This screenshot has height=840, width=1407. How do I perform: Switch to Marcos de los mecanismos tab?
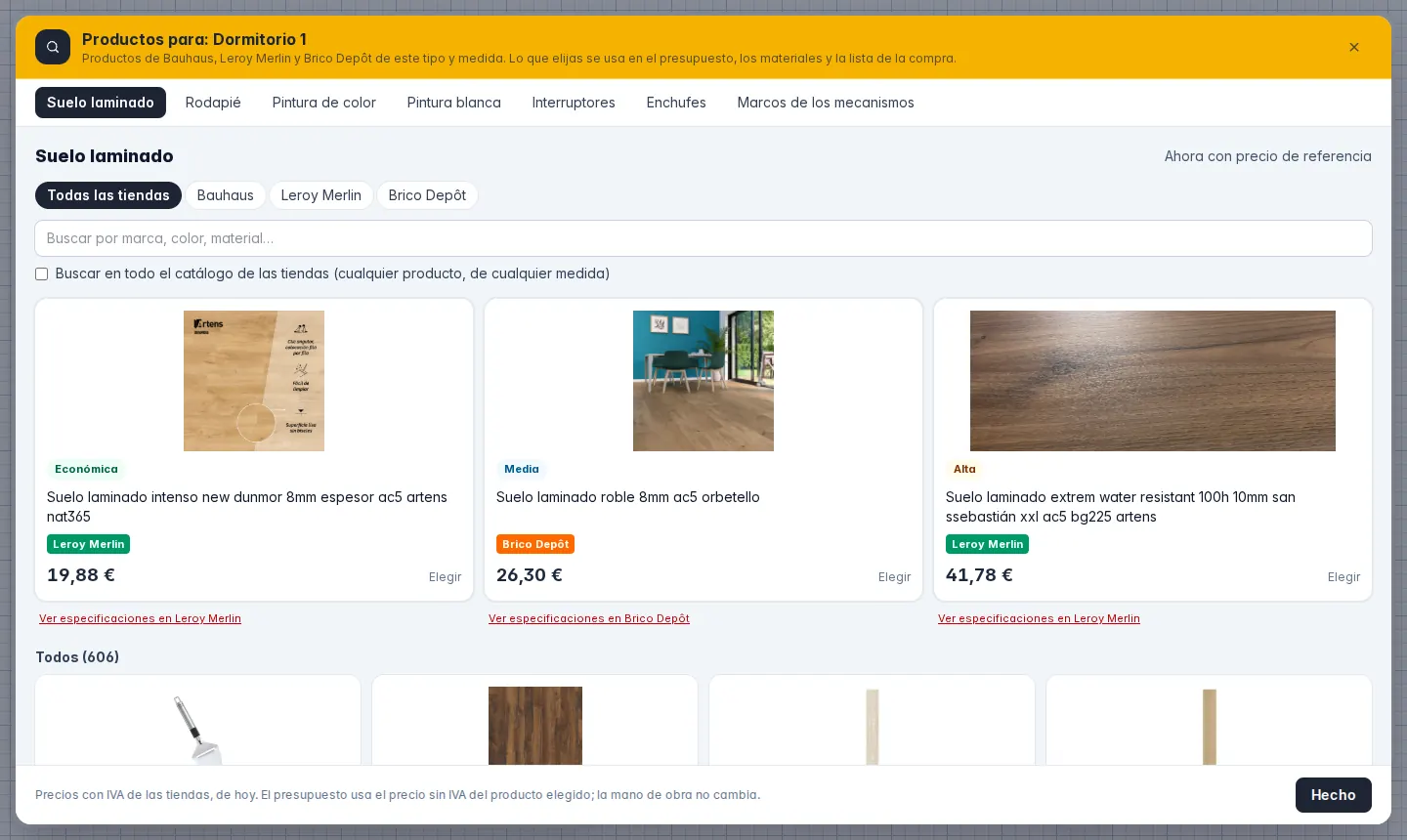[826, 103]
